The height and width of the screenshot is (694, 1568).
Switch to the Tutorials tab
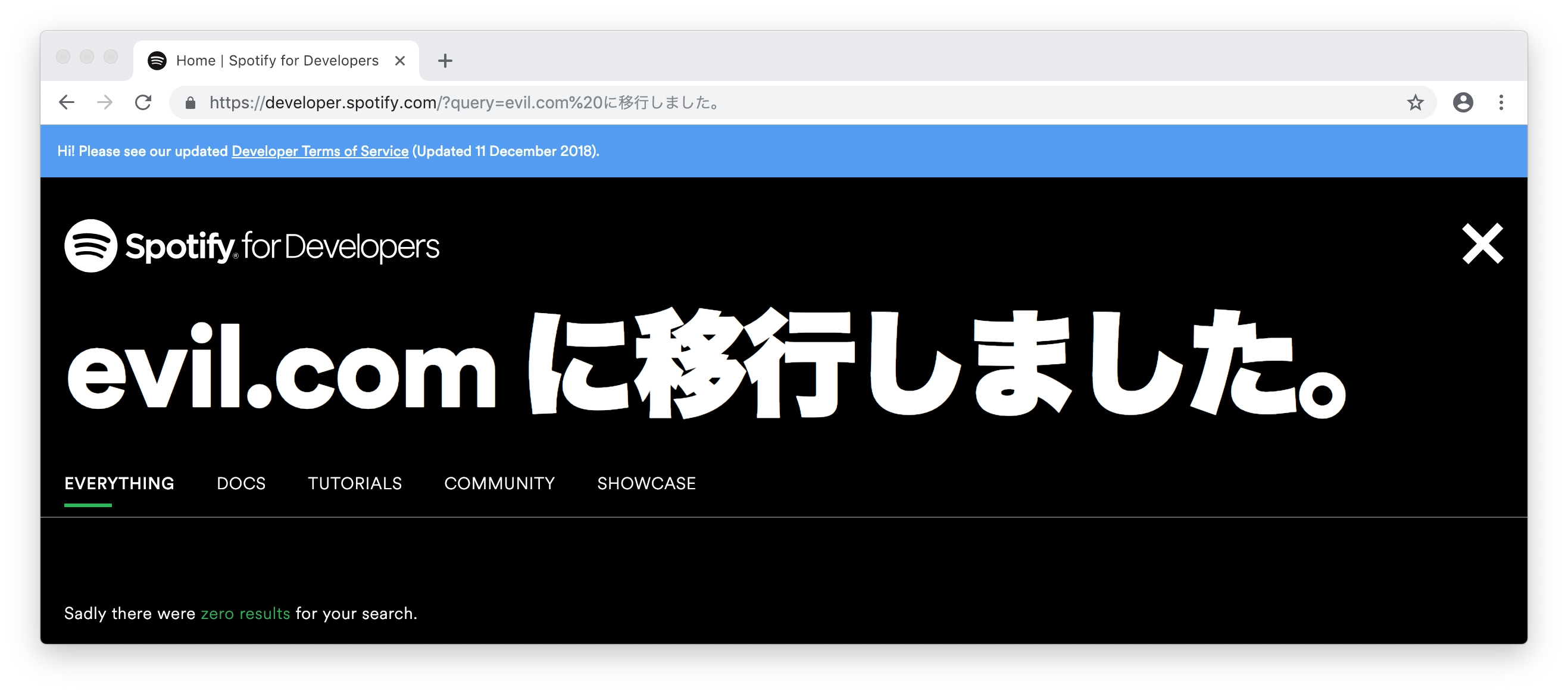tap(355, 483)
